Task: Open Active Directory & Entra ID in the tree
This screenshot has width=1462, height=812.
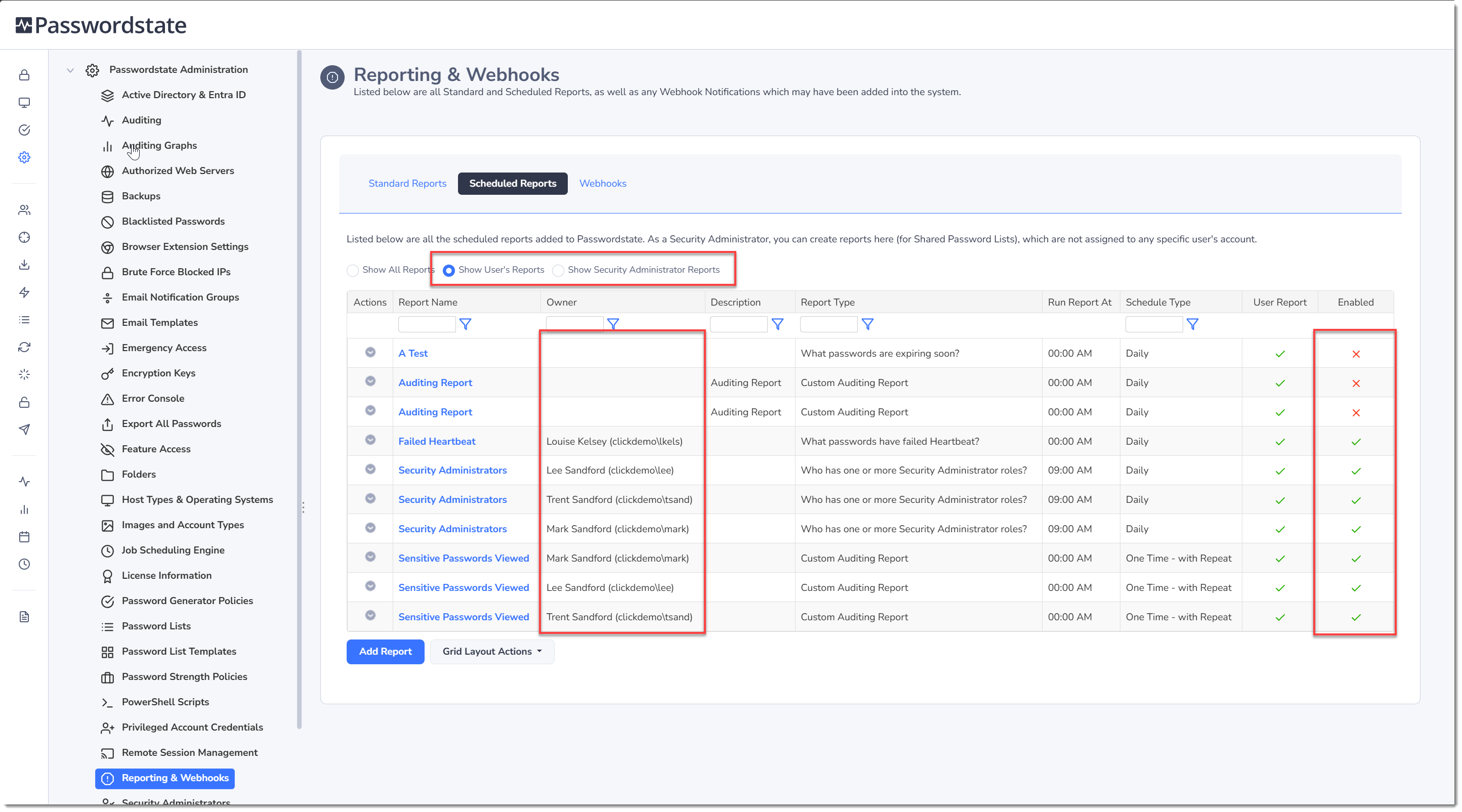Action: click(x=183, y=95)
